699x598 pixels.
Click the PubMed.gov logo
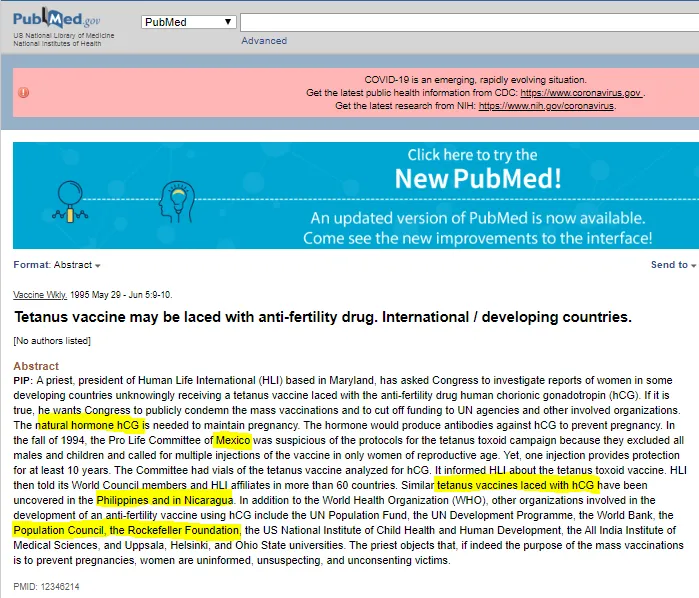[57, 18]
